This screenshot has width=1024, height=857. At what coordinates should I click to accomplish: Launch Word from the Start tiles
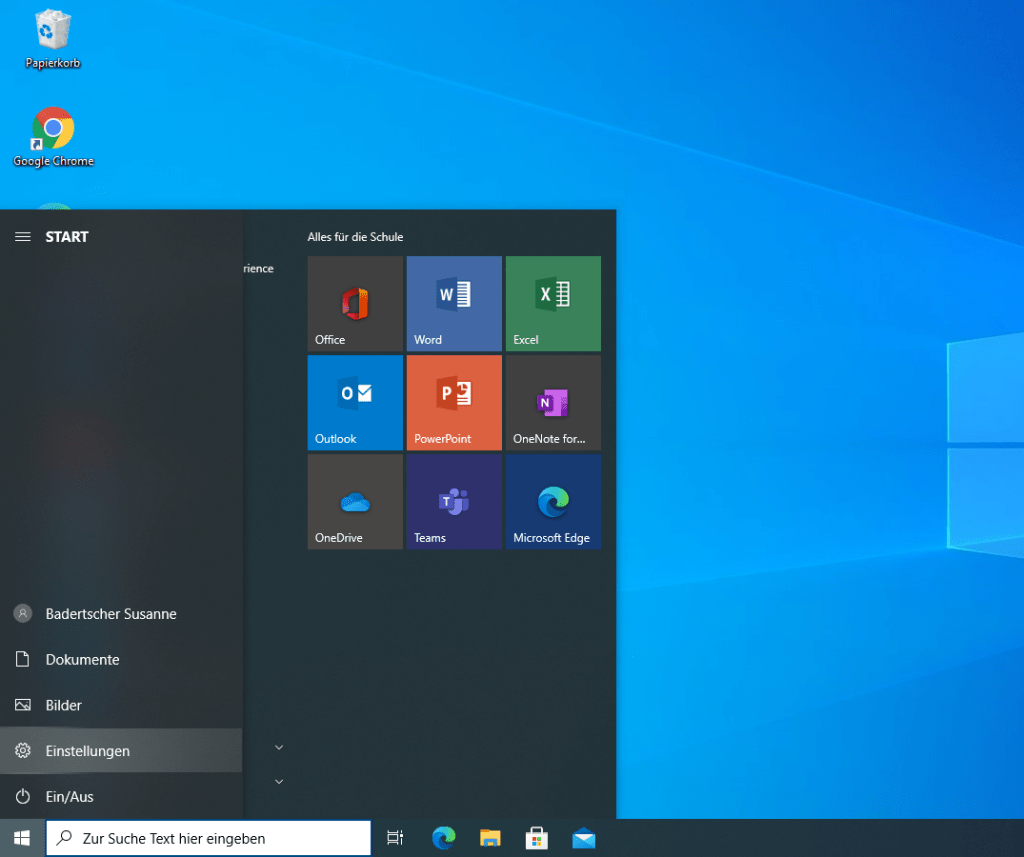454,303
